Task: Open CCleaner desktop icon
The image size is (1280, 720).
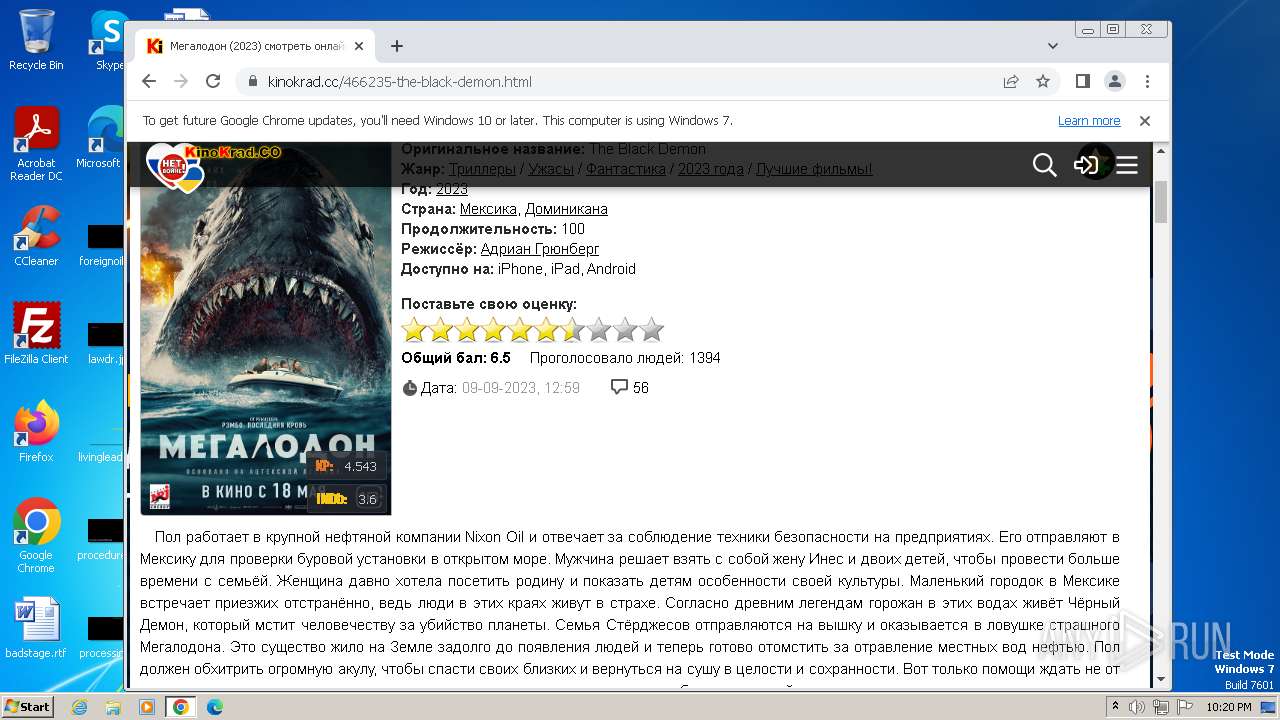Action: tap(36, 236)
